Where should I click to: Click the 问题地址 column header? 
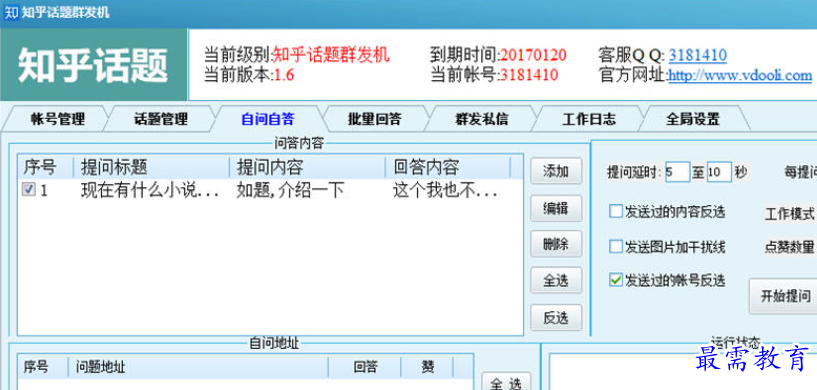click(x=198, y=367)
